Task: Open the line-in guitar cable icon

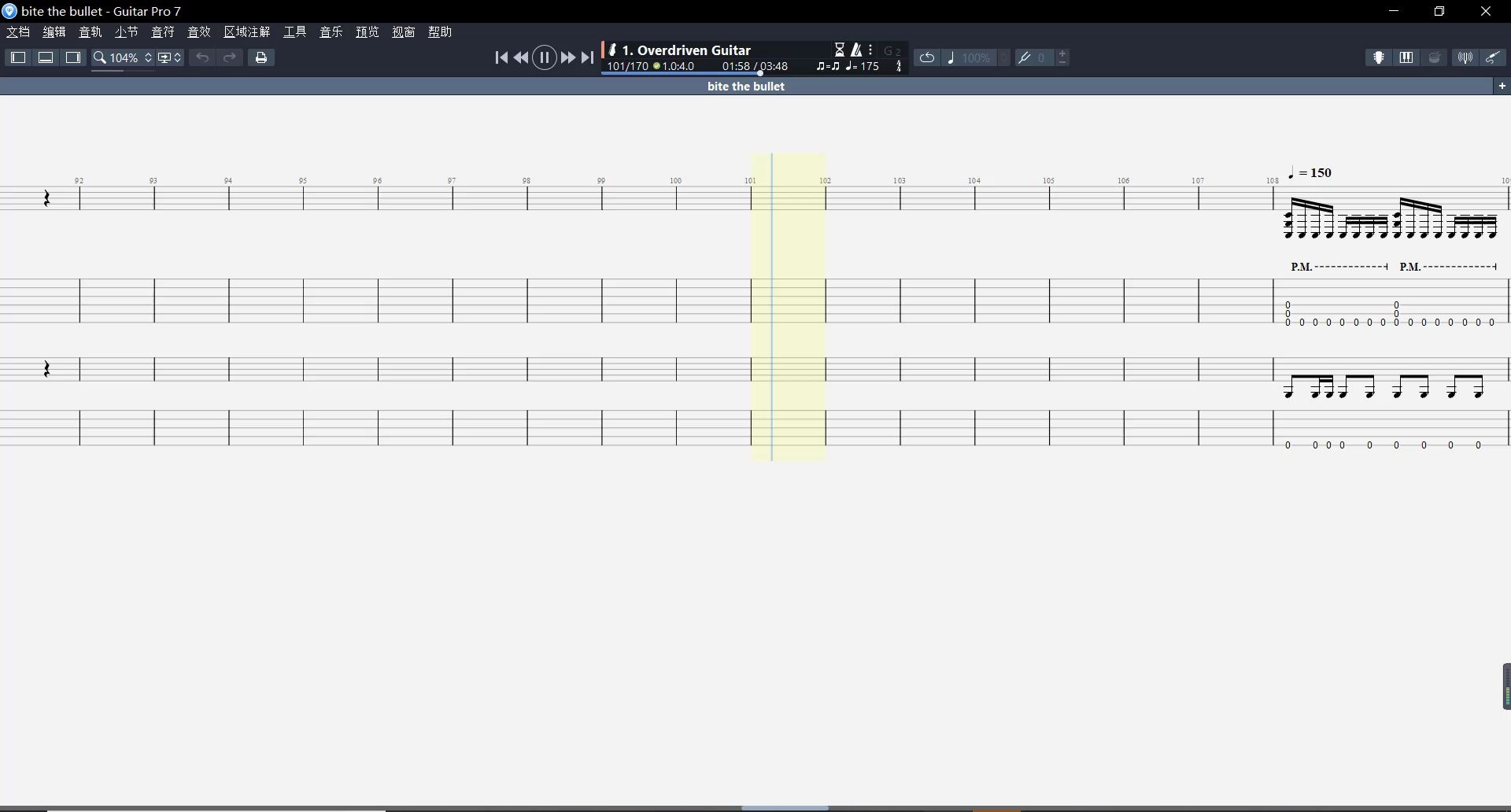Action: [x=1492, y=57]
